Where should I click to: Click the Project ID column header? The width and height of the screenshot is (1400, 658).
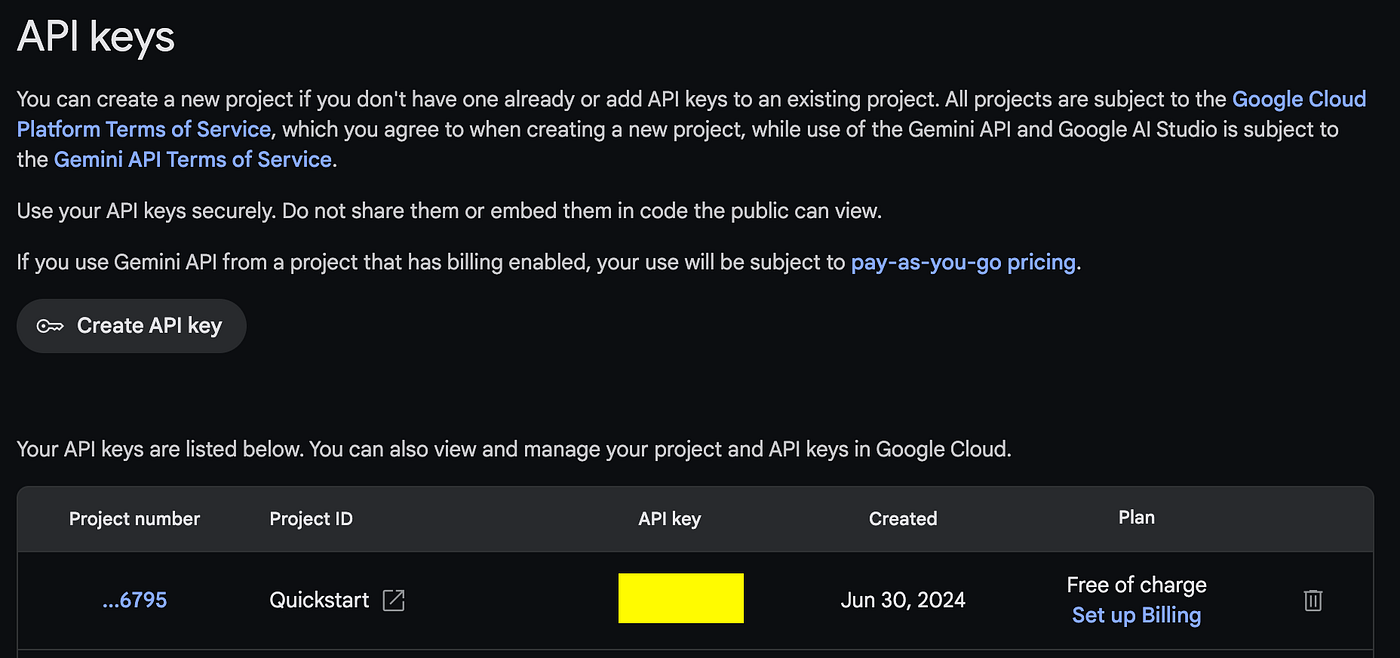tap(311, 519)
